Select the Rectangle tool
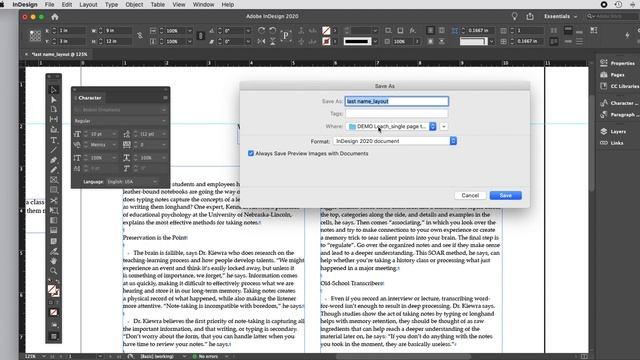The height and width of the screenshot is (360, 640). pos(53,190)
